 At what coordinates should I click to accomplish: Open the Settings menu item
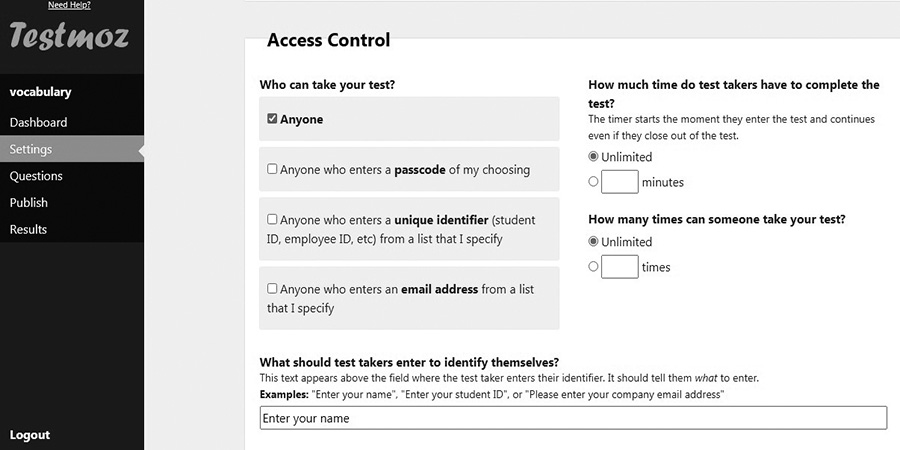tap(31, 149)
